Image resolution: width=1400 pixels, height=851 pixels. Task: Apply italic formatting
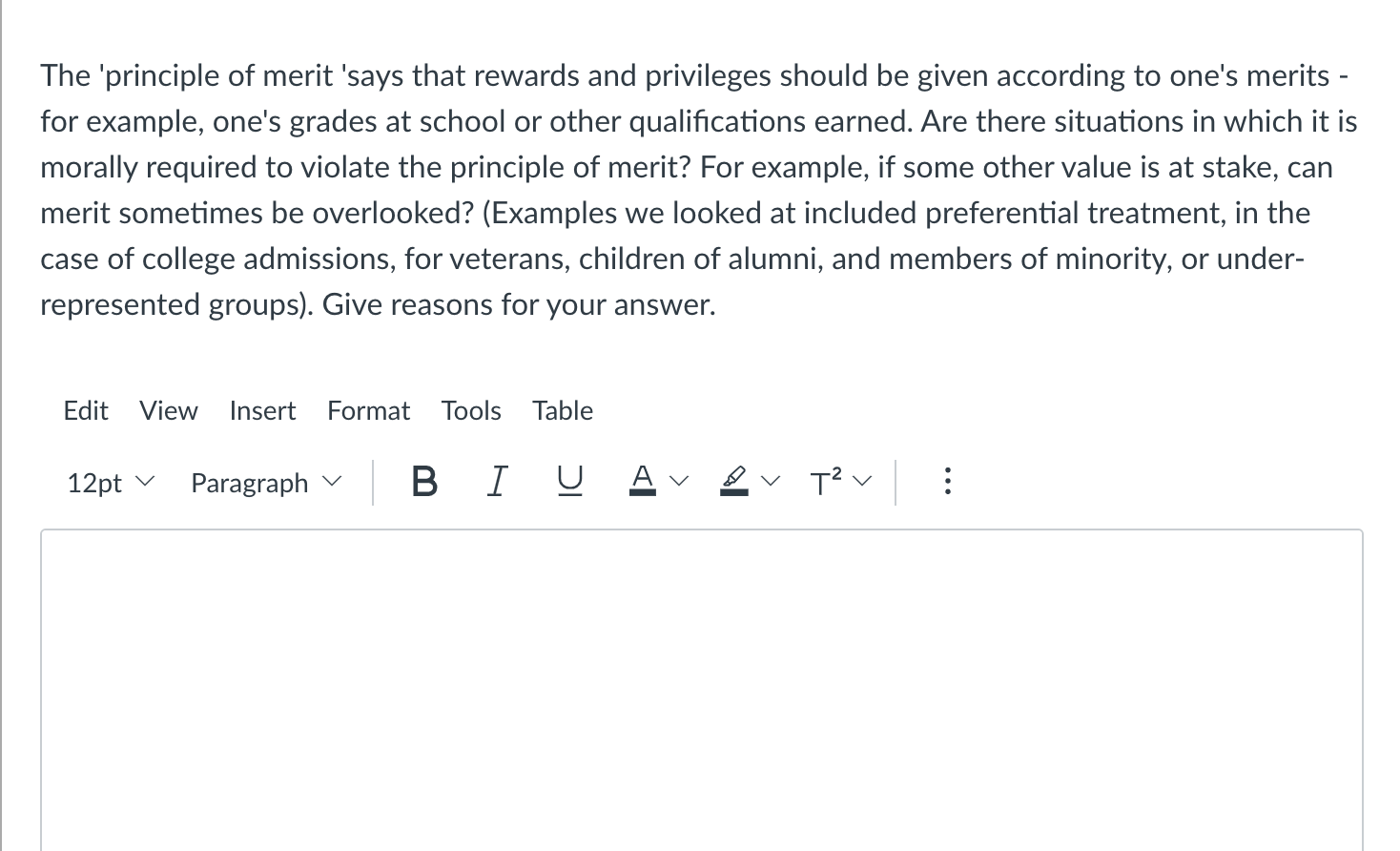(496, 482)
